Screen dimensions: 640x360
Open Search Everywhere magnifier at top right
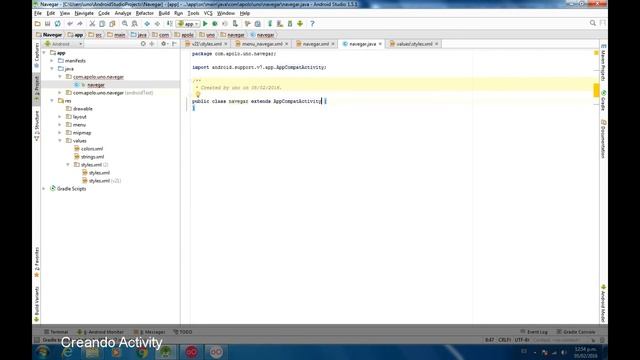click(593, 23)
